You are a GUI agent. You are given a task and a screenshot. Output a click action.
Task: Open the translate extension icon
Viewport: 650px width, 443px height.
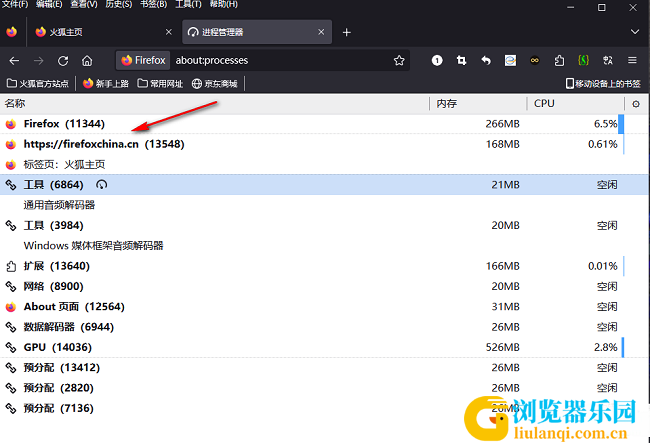click(x=608, y=61)
